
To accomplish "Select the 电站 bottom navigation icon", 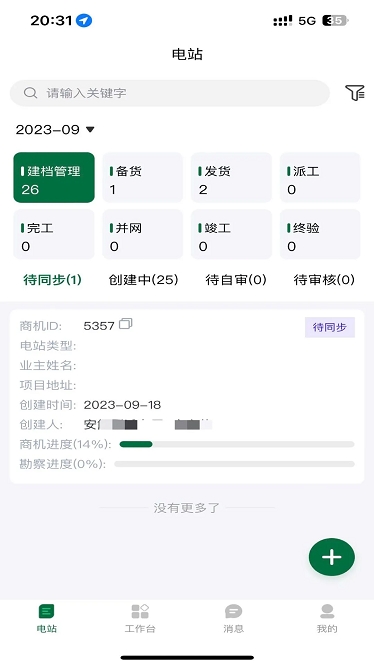I will pyautogui.click(x=46, y=612).
